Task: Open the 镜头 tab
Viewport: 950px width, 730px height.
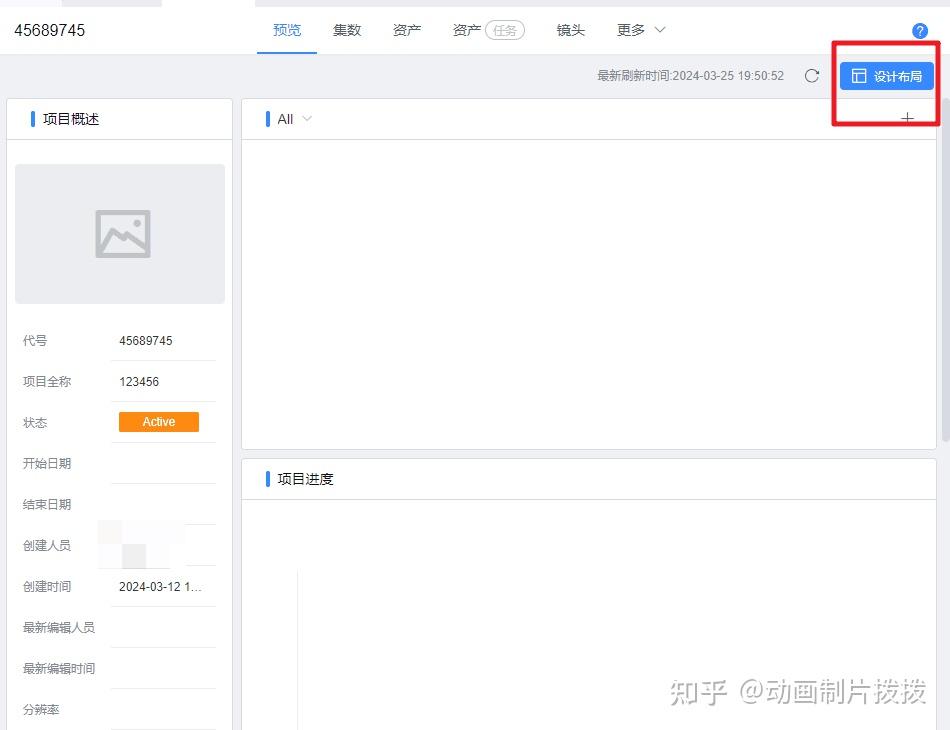Action: pyautogui.click(x=570, y=30)
